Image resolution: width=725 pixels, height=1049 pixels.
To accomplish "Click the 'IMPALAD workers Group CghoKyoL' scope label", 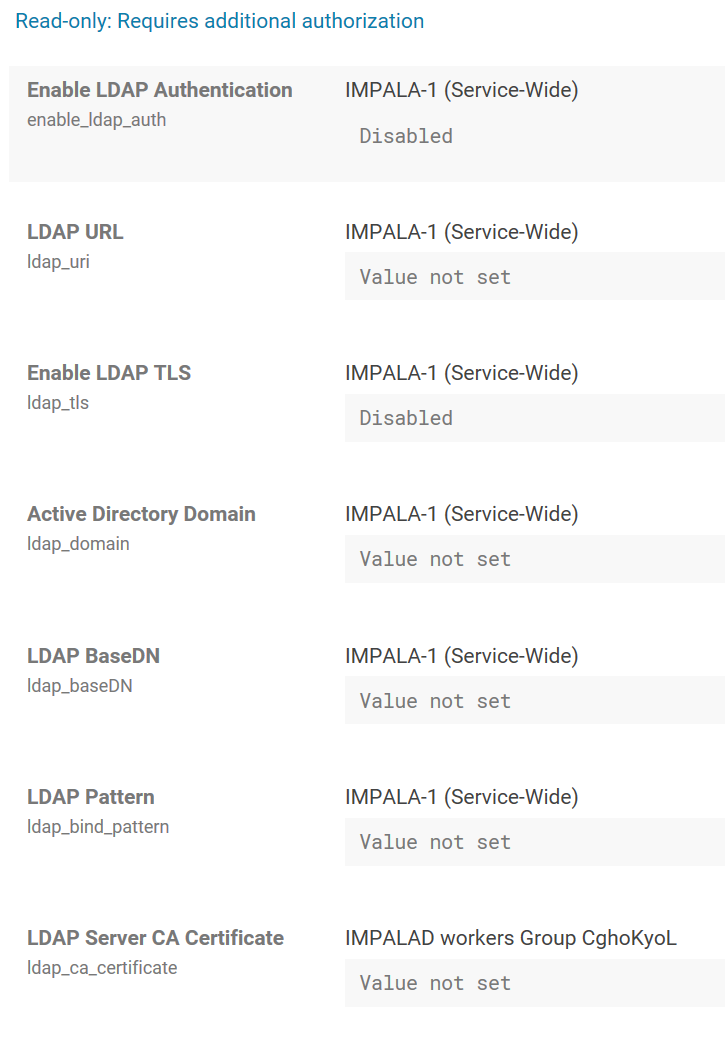I will [x=511, y=938].
